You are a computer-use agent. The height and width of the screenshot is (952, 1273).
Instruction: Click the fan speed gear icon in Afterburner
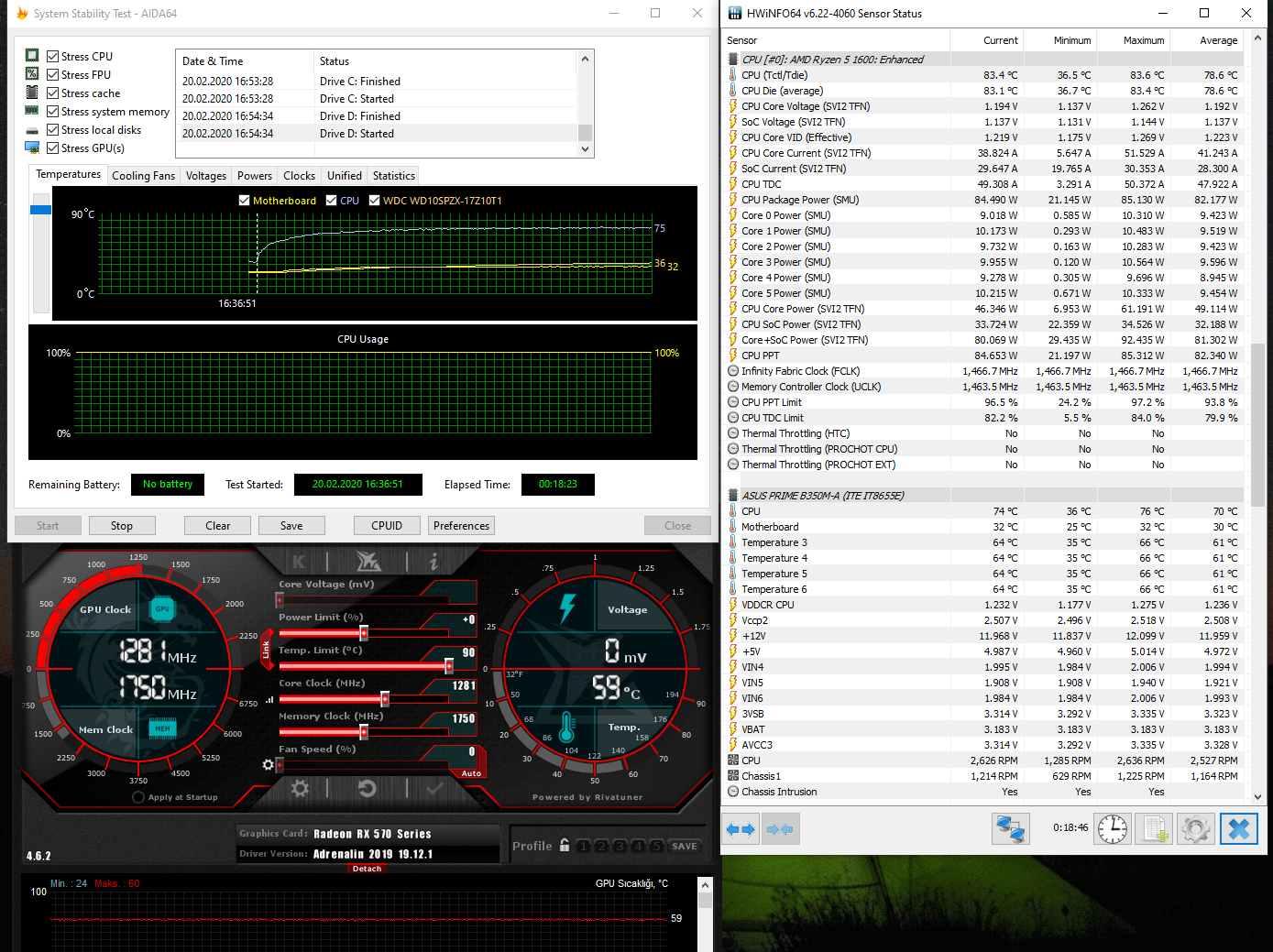pyautogui.click(x=268, y=764)
